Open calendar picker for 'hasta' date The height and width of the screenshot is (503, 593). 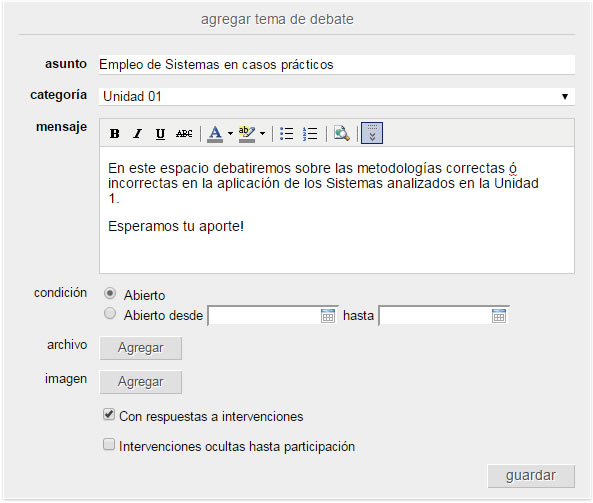499,316
